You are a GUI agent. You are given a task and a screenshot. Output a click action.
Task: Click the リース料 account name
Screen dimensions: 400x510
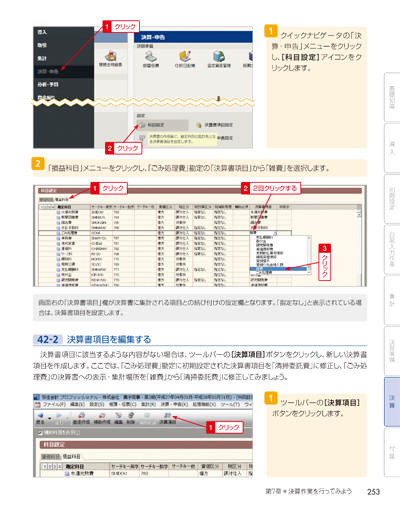click(67, 254)
